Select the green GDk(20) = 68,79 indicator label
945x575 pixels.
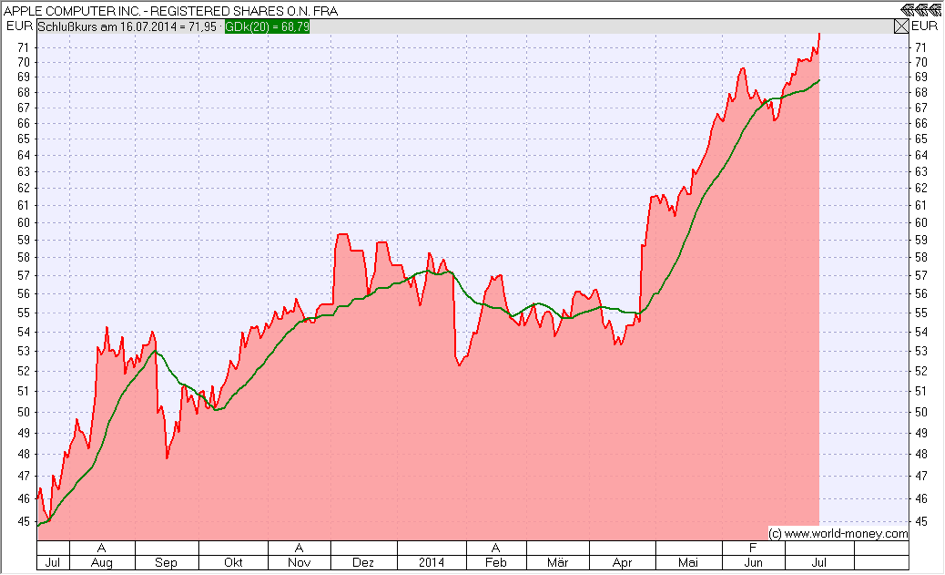(267, 27)
